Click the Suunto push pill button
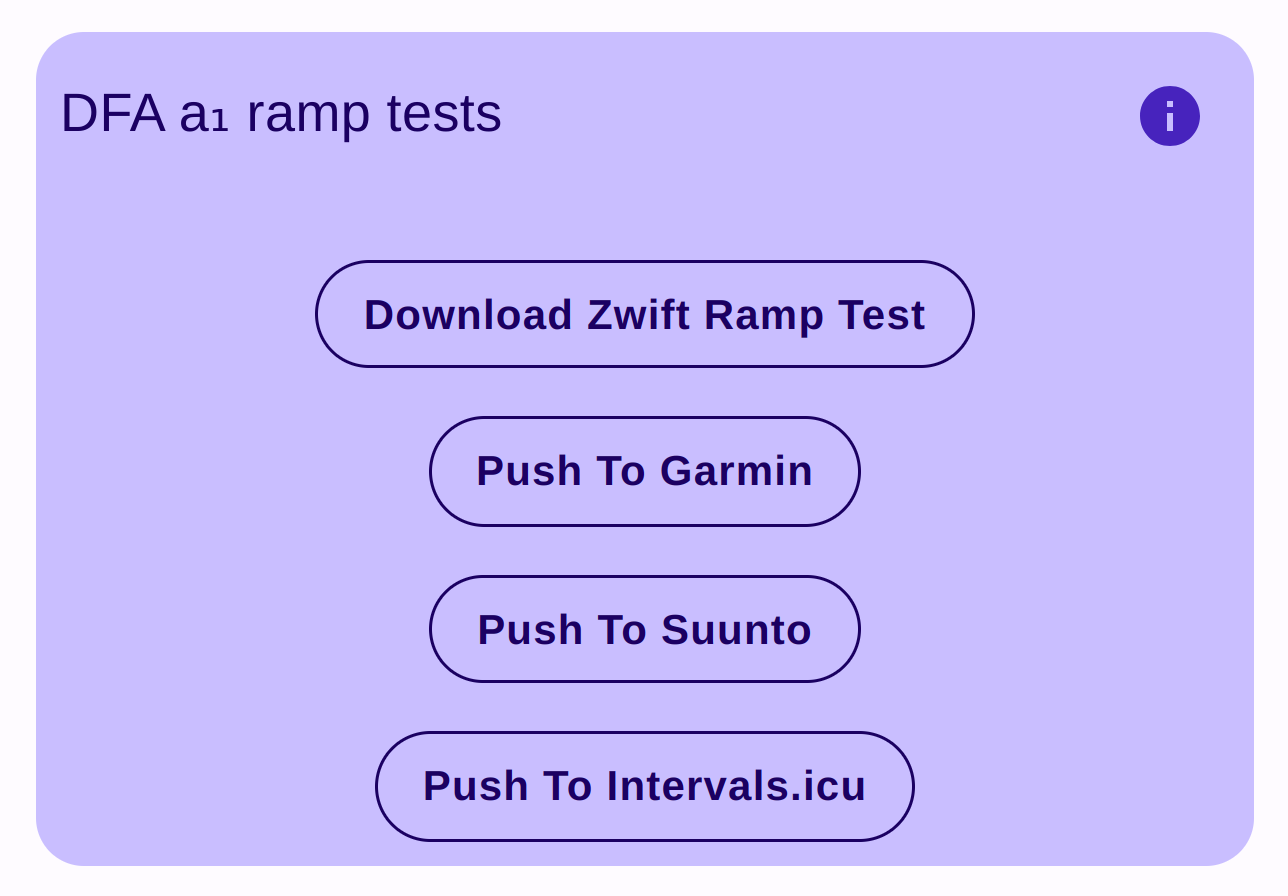Screen dimensions: 1288x896 pyautogui.click(x=645, y=629)
